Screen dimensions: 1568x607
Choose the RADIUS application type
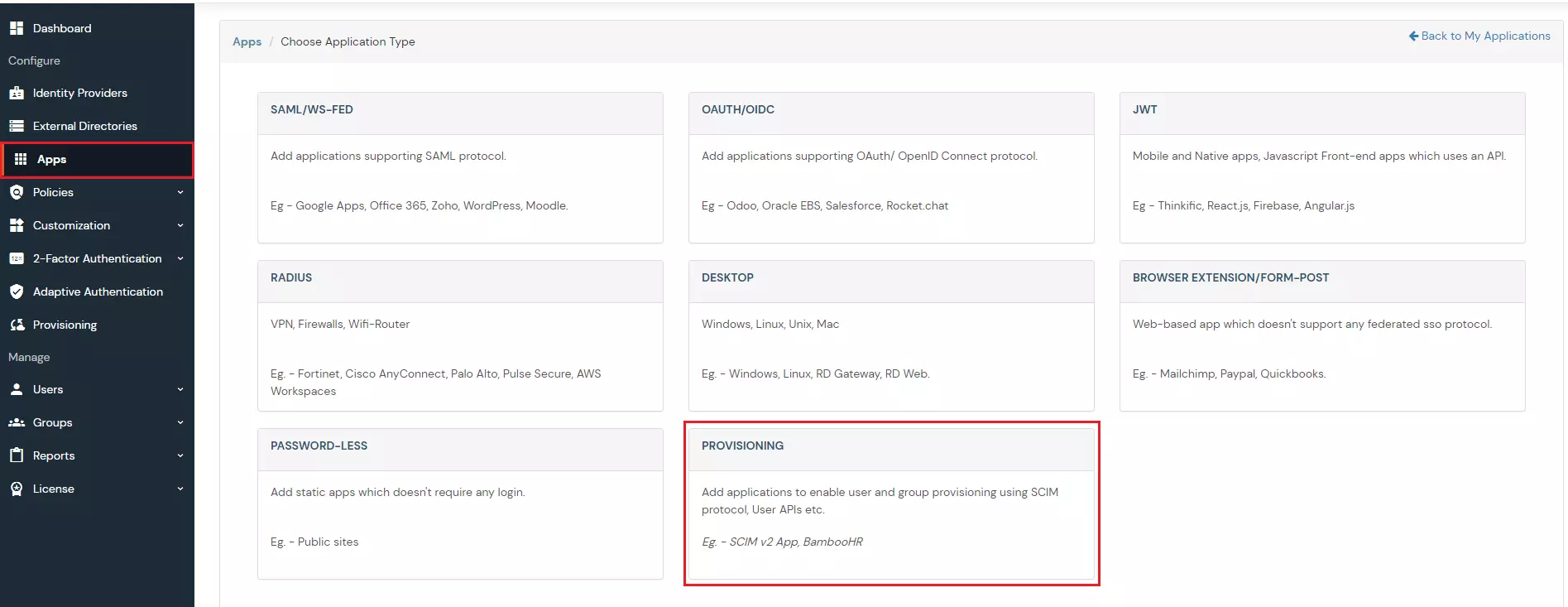[460, 335]
